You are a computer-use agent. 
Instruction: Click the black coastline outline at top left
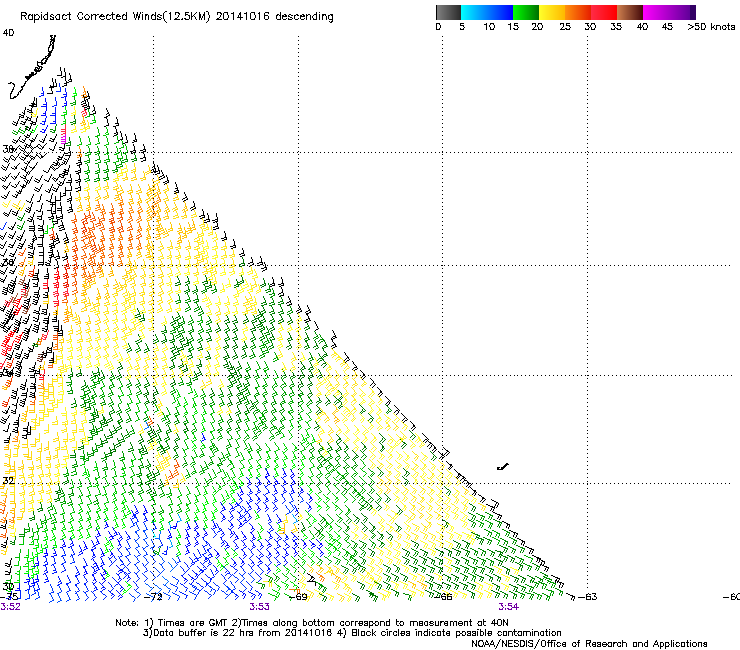click(32, 67)
